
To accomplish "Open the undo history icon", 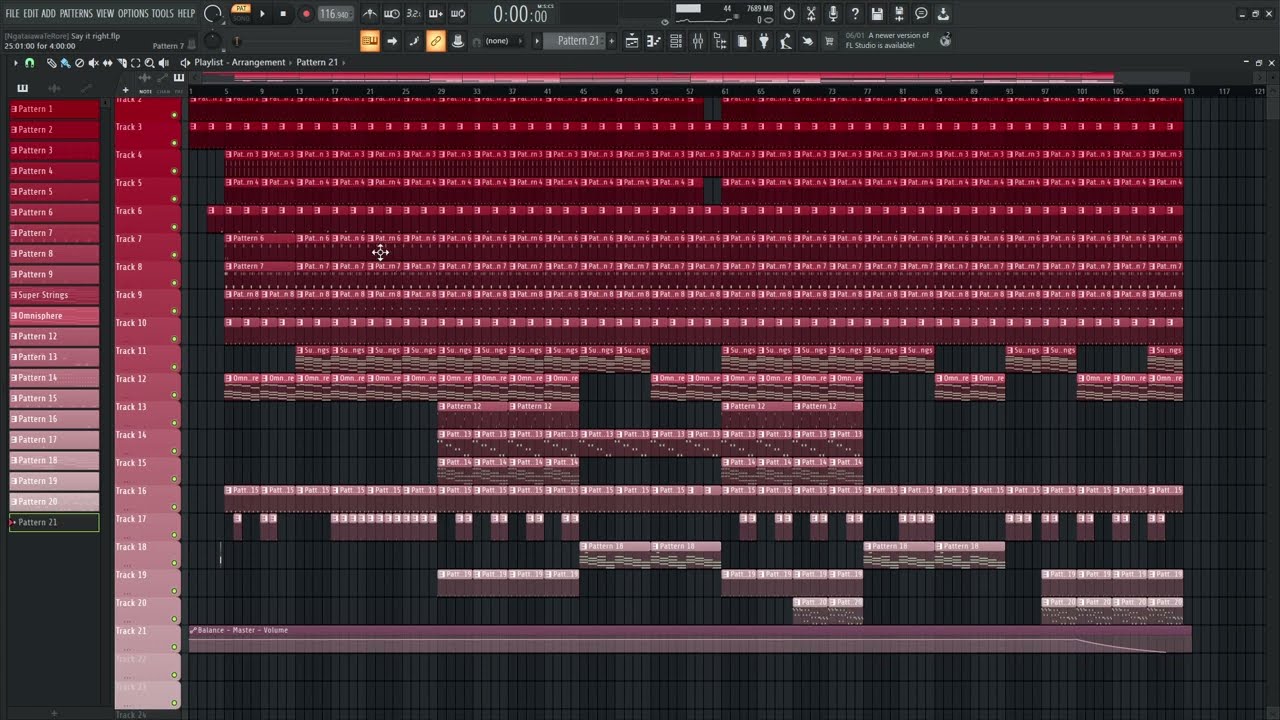I will click(789, 14).
